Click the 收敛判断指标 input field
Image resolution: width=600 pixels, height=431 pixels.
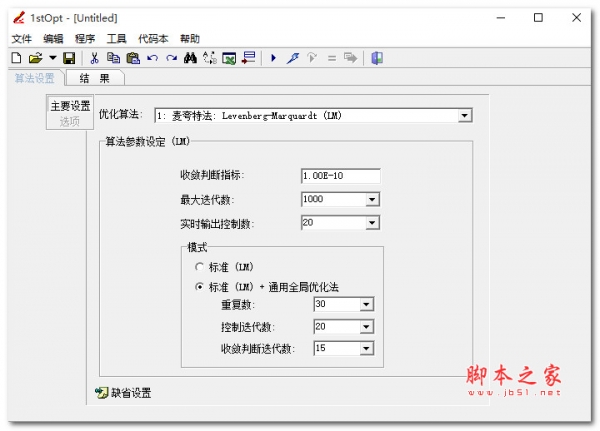(x=341, y=176)
